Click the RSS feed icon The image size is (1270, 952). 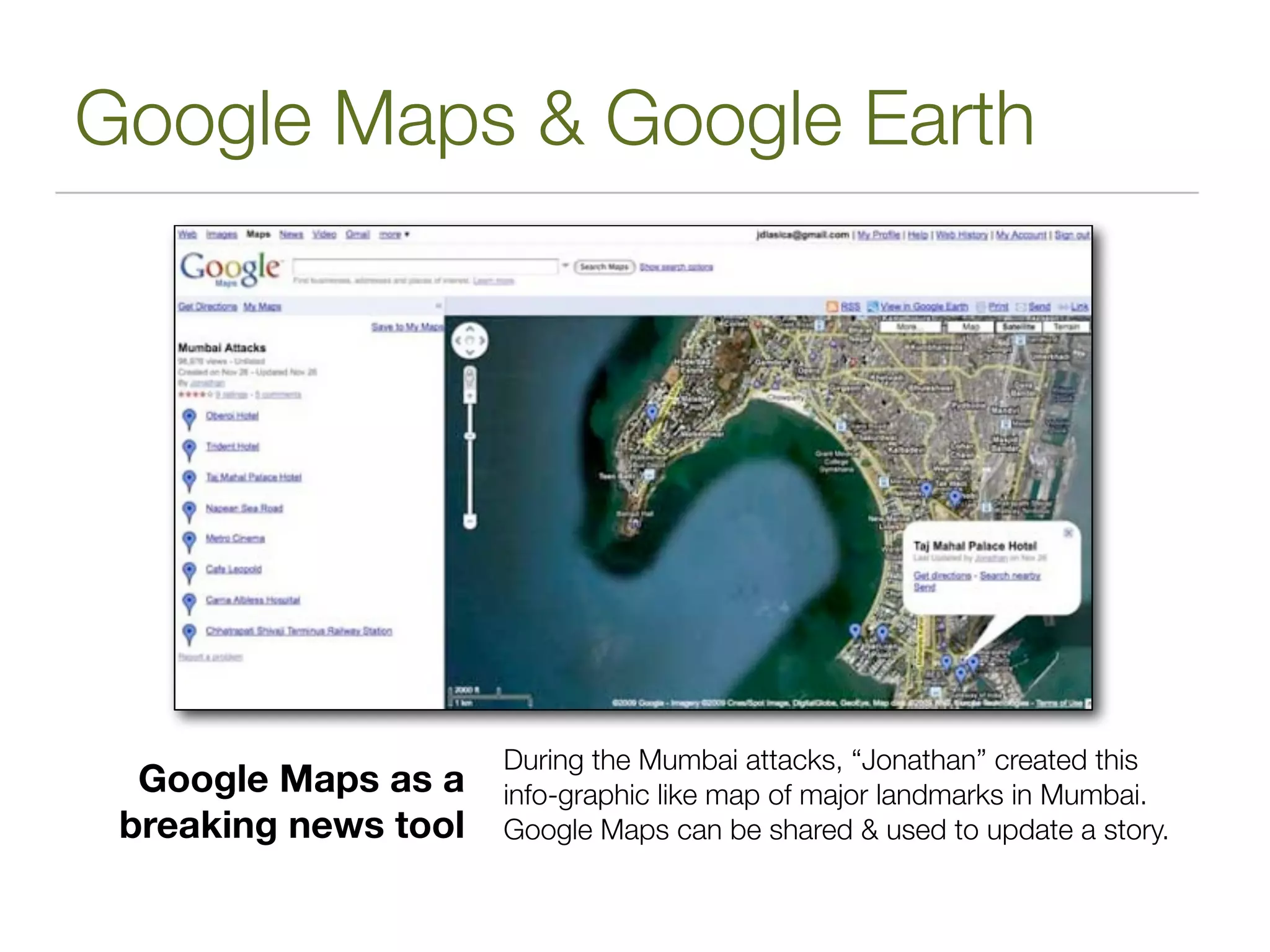pyautogui.click(x=832, y=307)
